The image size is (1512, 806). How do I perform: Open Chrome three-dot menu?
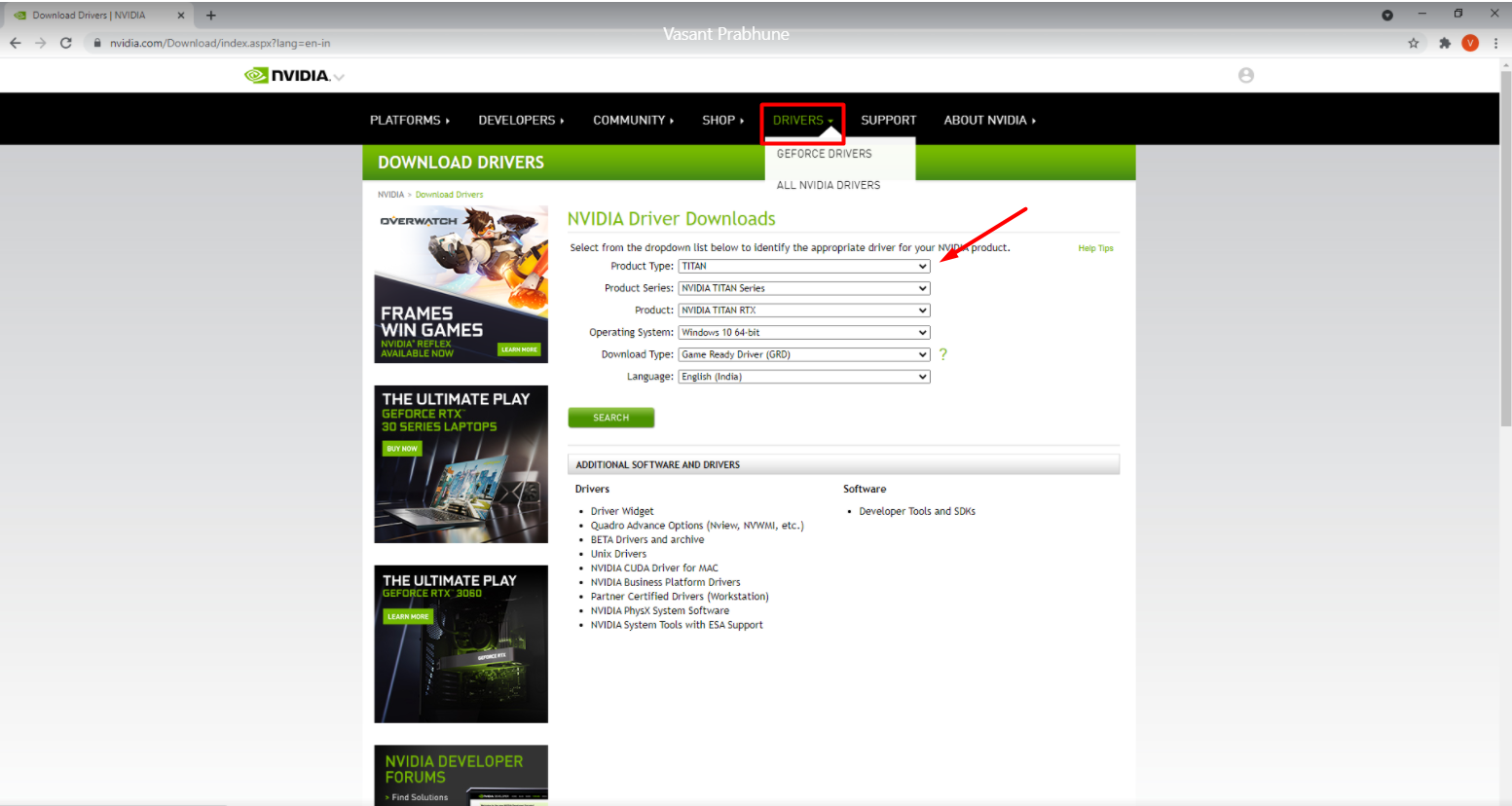click(1495, 43)
